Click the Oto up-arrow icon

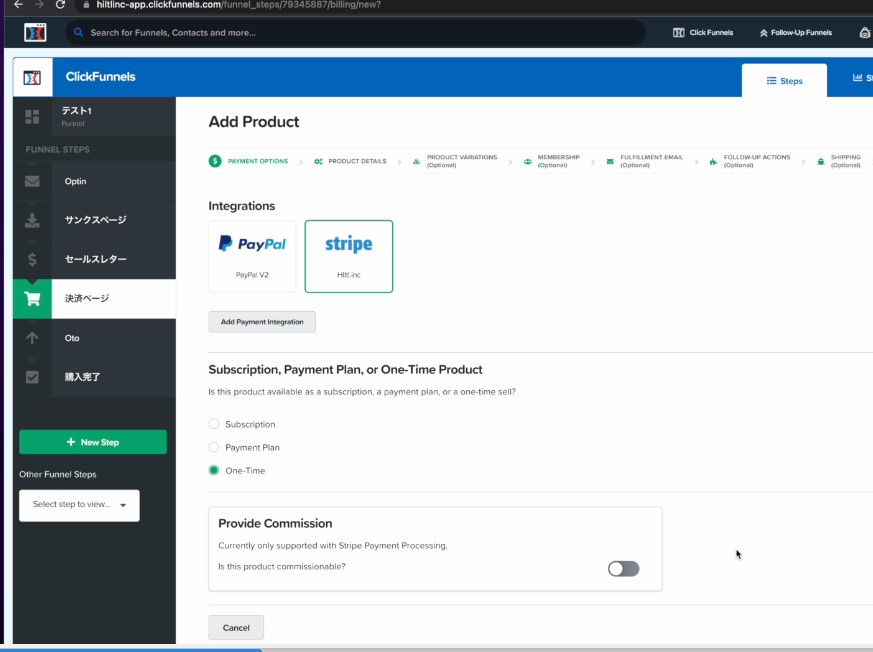[x=32, y=338]
